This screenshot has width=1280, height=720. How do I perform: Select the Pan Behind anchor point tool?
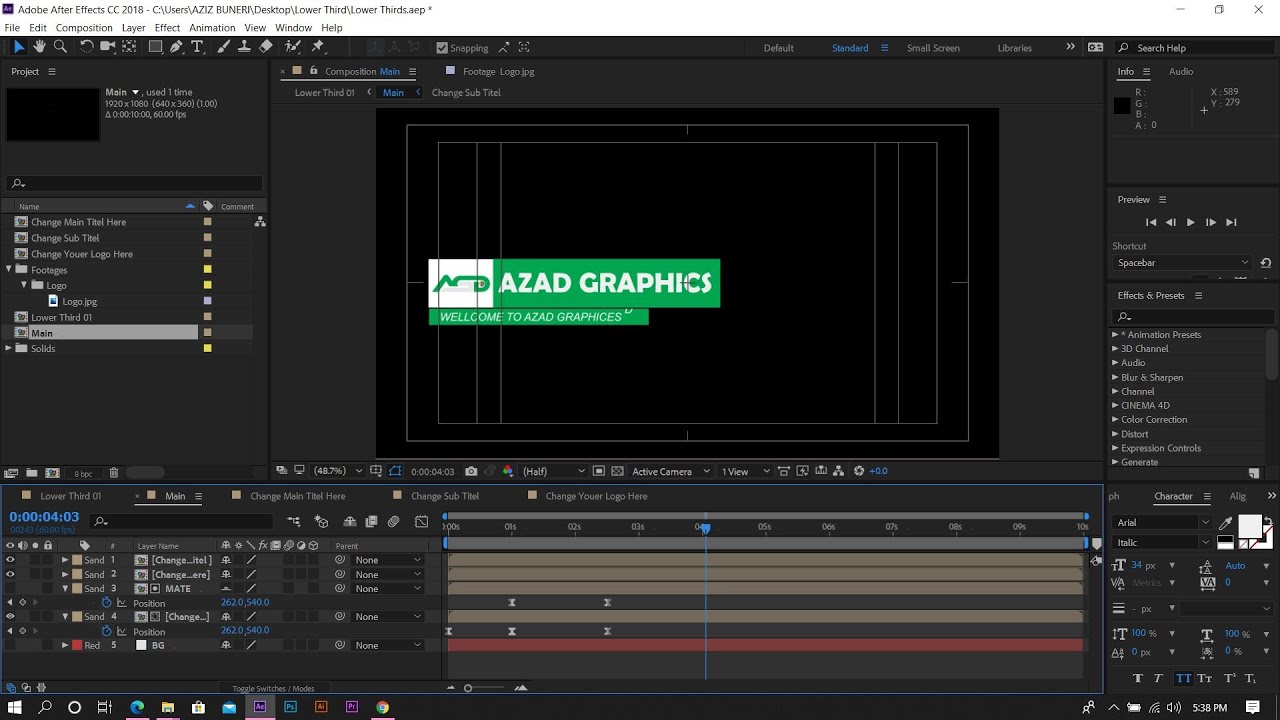coord(129,47)
